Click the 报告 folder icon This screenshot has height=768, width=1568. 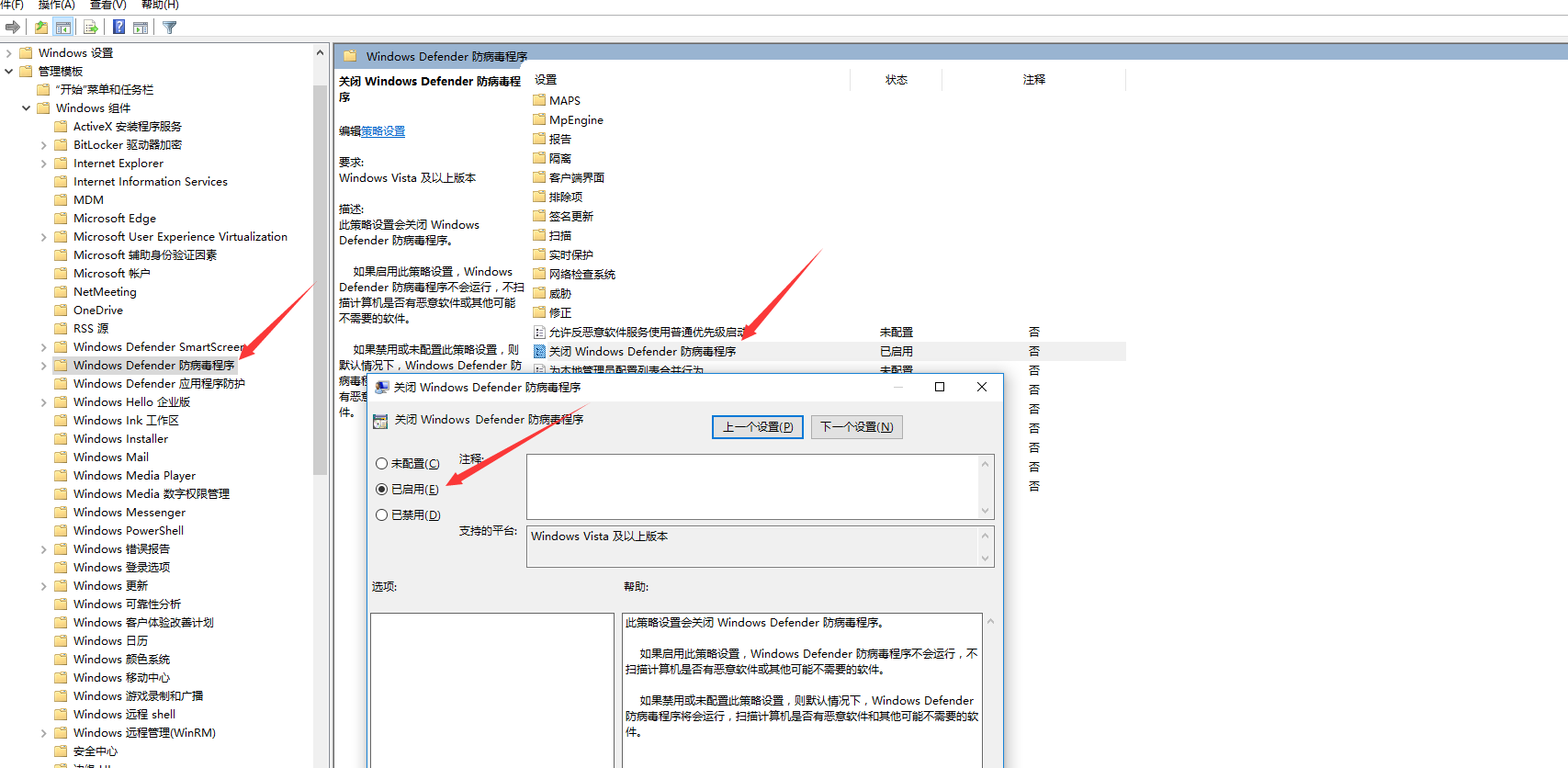point(540,139)
